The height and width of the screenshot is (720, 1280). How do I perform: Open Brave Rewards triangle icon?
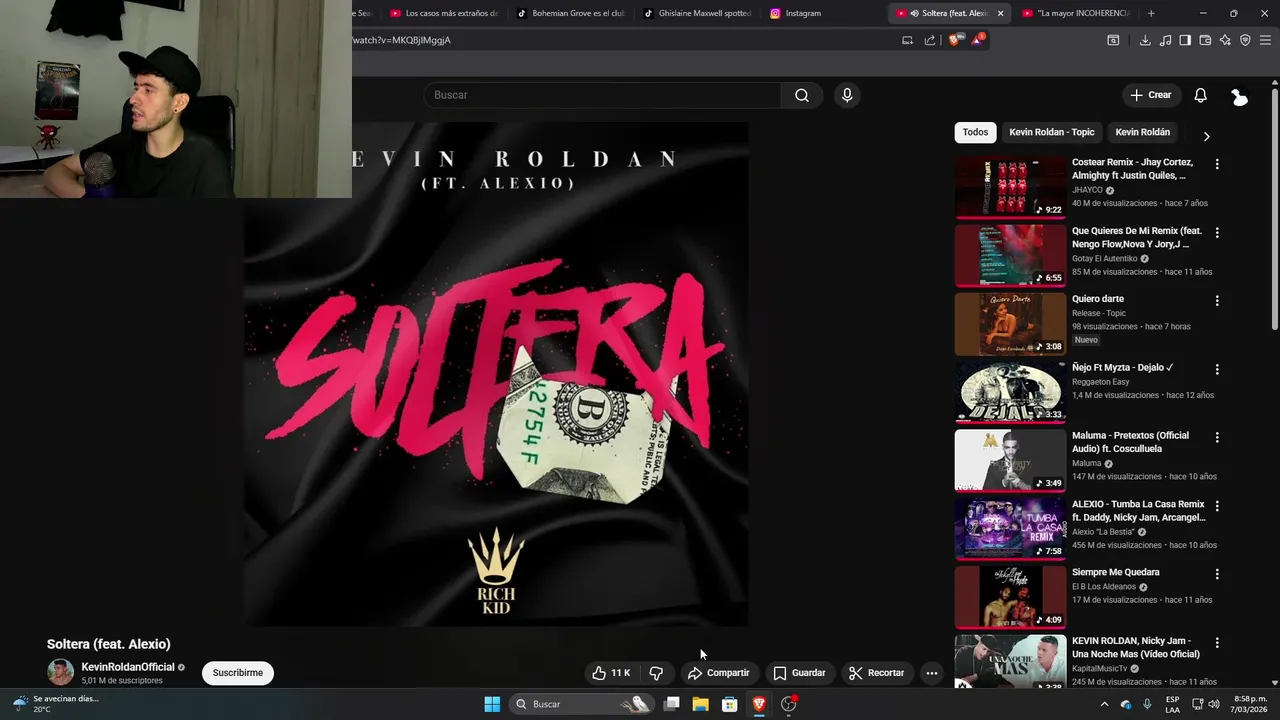point(978,40)
